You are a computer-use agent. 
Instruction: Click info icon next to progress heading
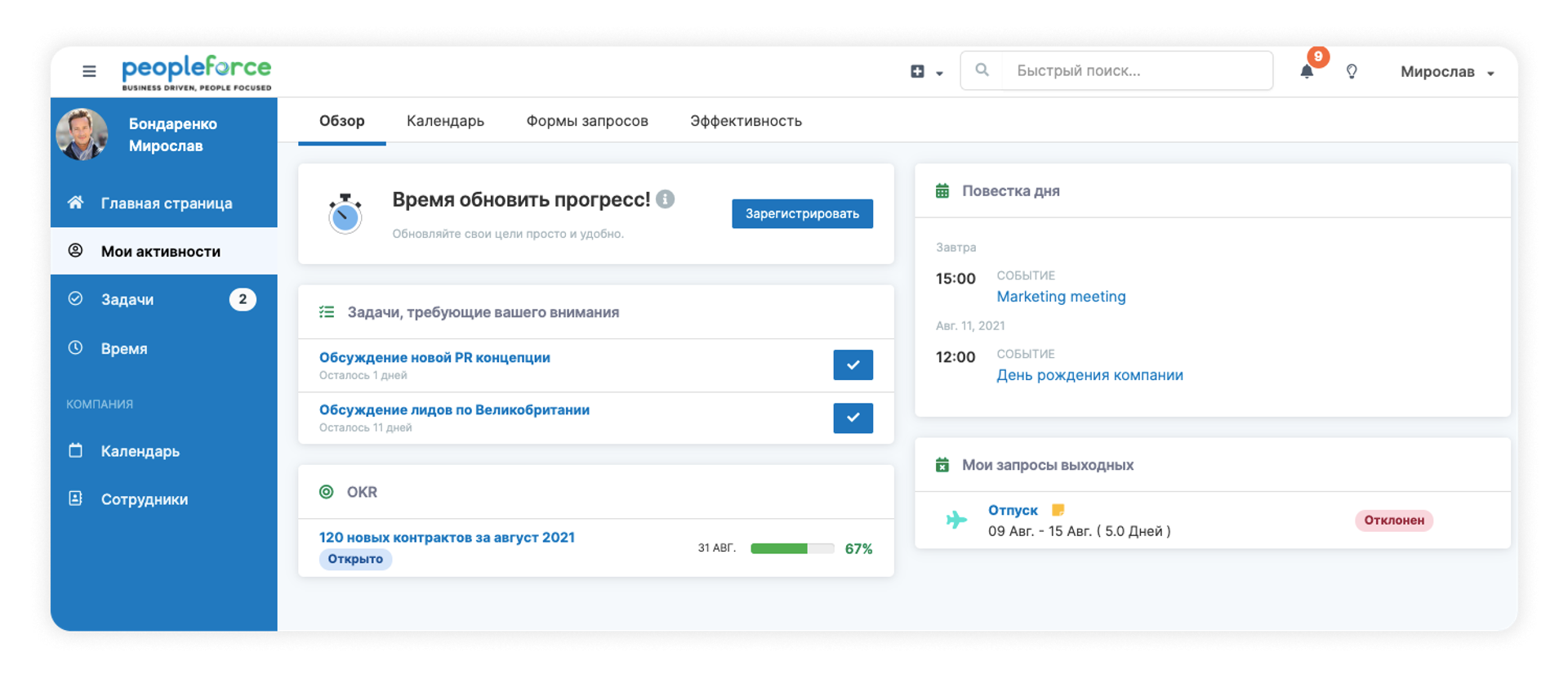666,199
